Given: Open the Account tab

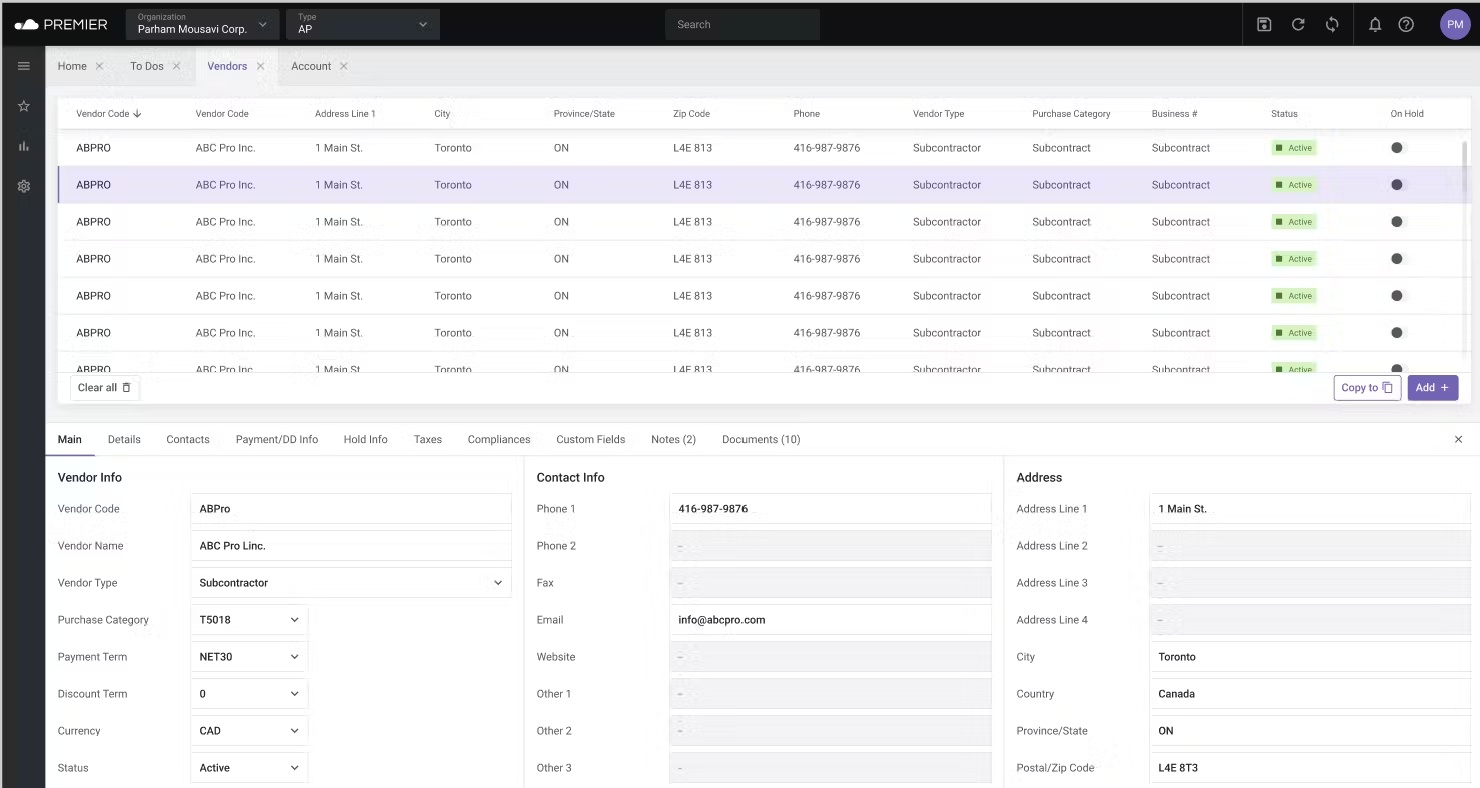Looking at the screenshot, I should 311,66.
